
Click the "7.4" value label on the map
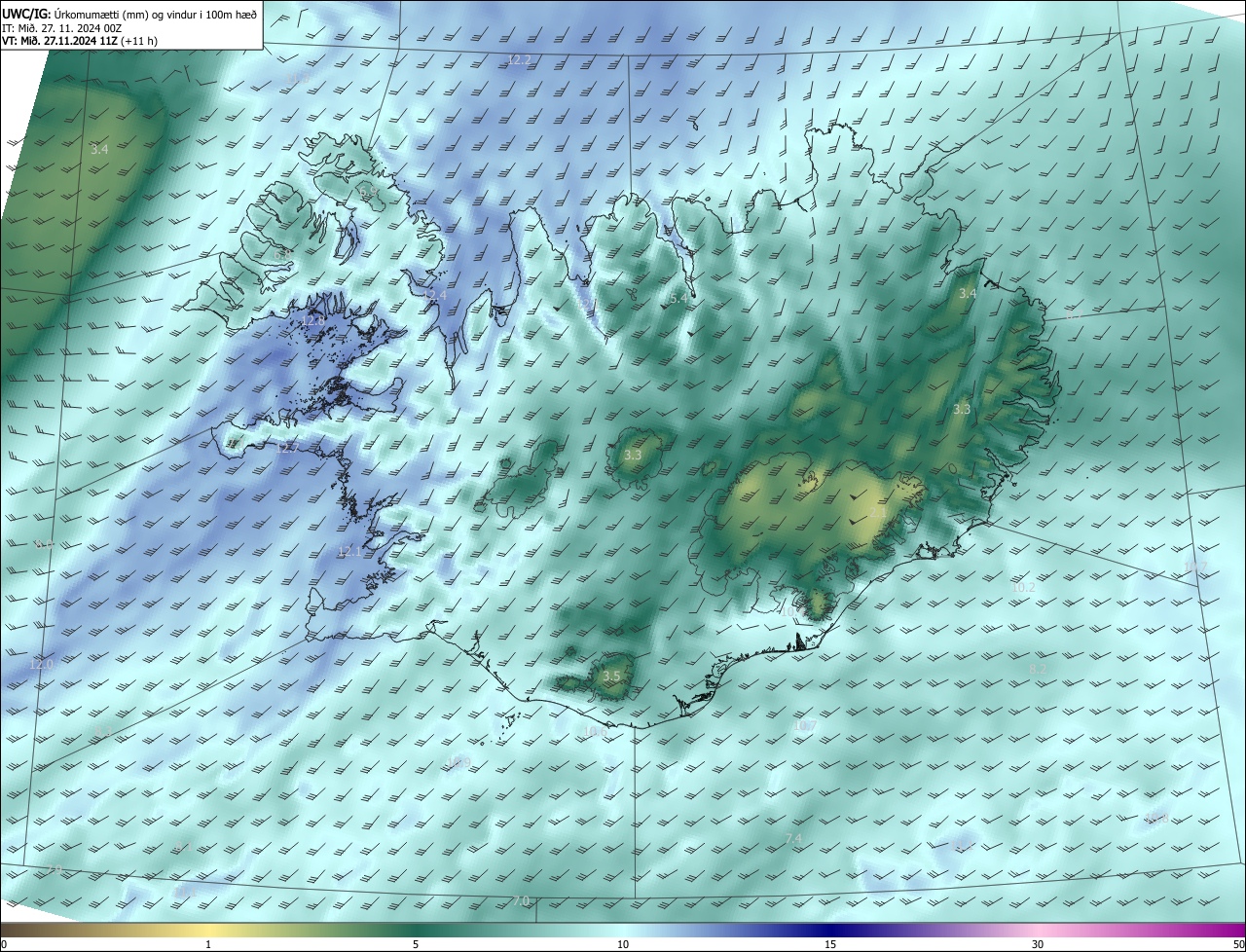(793, 839)
